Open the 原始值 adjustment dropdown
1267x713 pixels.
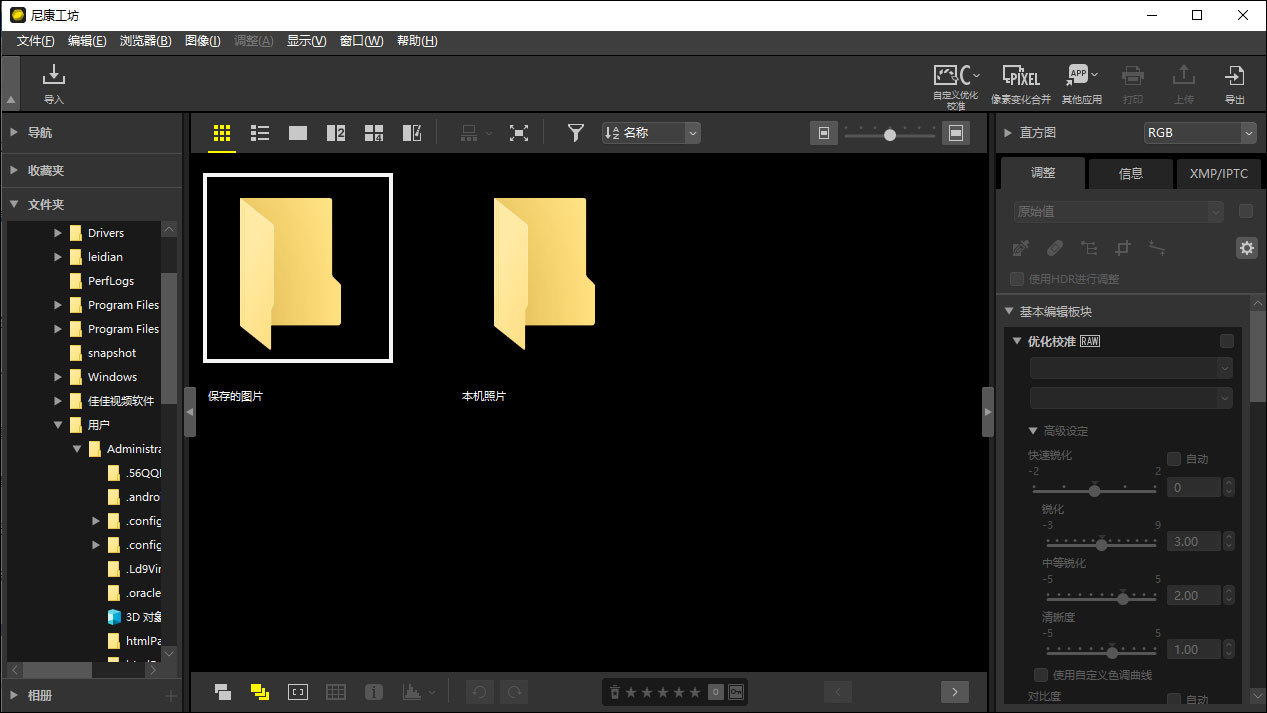pyautogui.click(x=1117, y=211)
